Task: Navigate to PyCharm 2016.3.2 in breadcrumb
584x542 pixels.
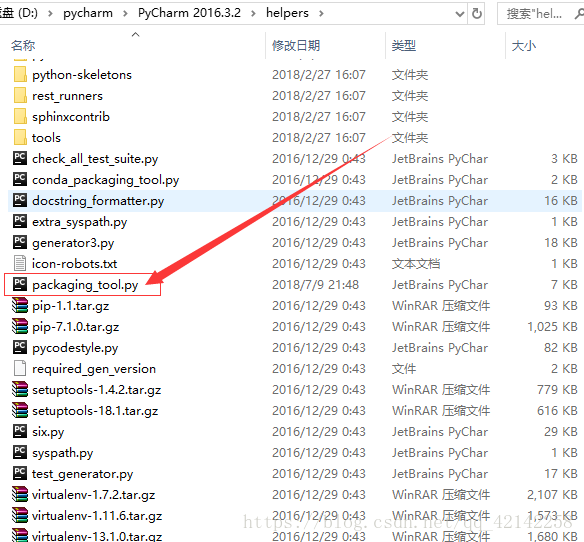Action: coord(189,13)
